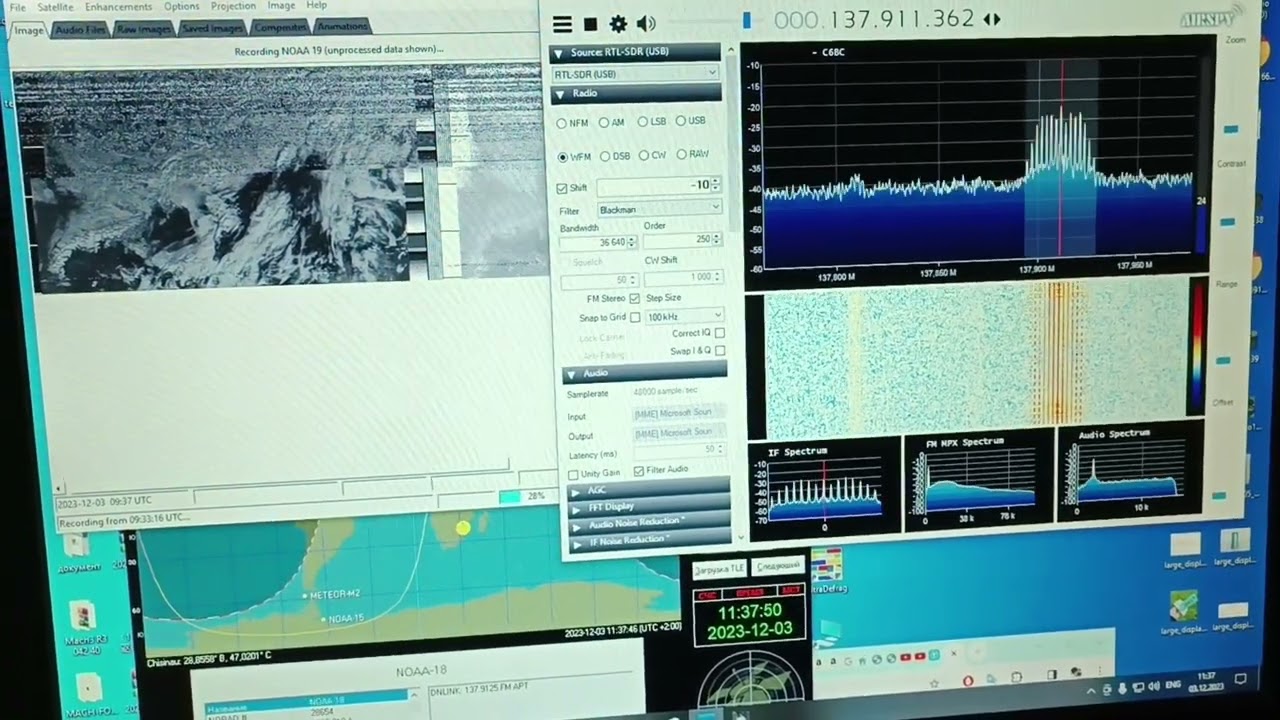Image resolution: width=1280 pixels, height=720 pixels.
Task: Click the frequency tuning arrows icon
Action: tap(992, 19)
